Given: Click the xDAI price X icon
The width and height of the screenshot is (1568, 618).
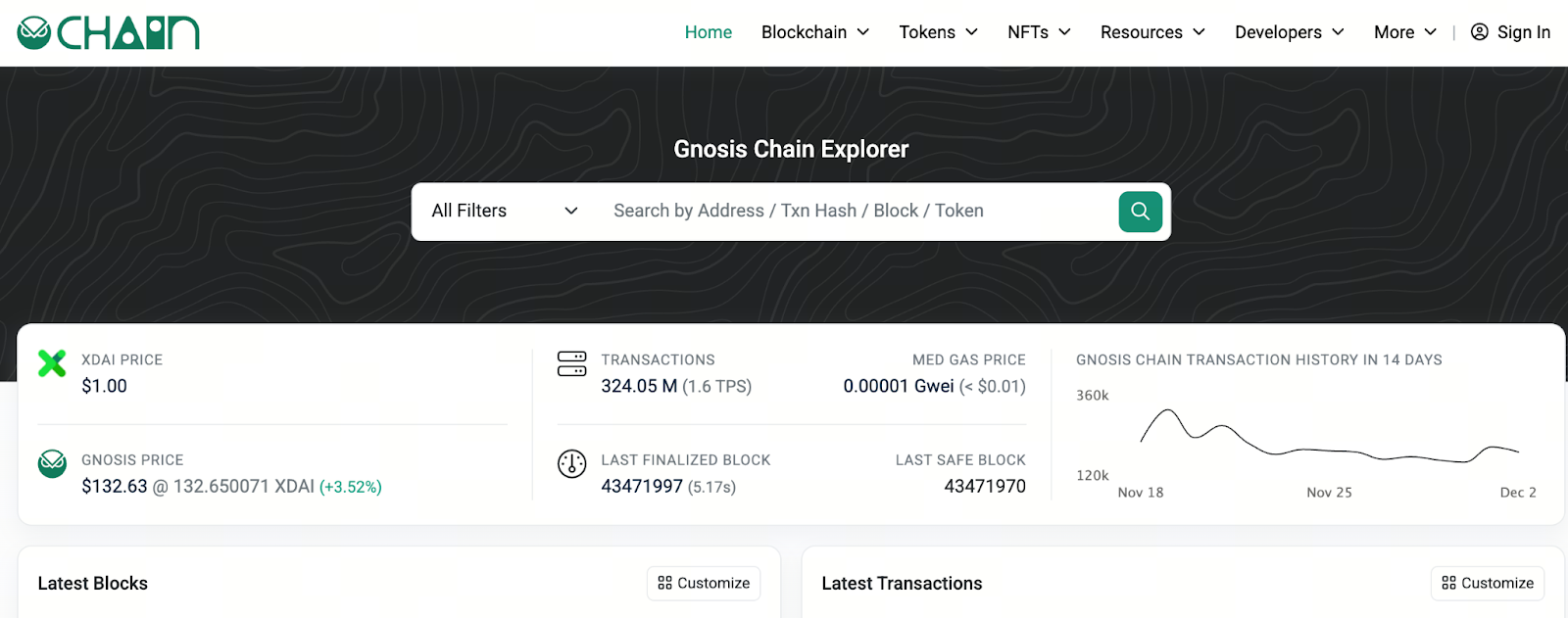Looking at the screenshot, I should click(x=52, y=363).
